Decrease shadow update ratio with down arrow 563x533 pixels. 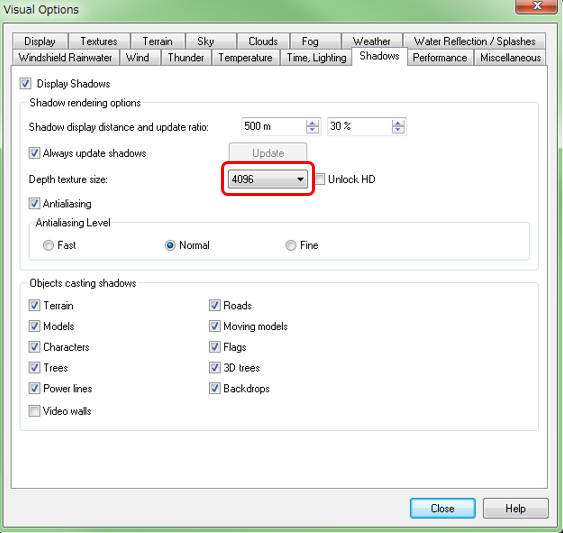[x=397, y=130]
